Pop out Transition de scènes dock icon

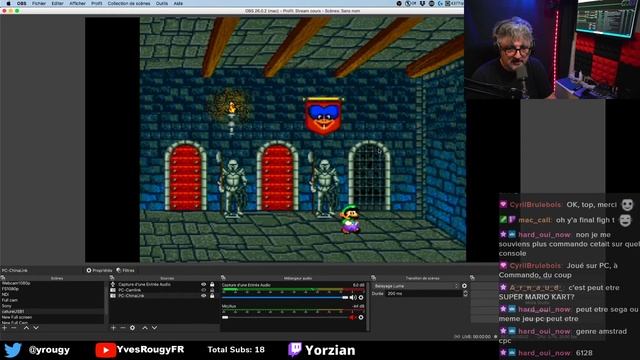pyautogui.click(x=373, y=278)
